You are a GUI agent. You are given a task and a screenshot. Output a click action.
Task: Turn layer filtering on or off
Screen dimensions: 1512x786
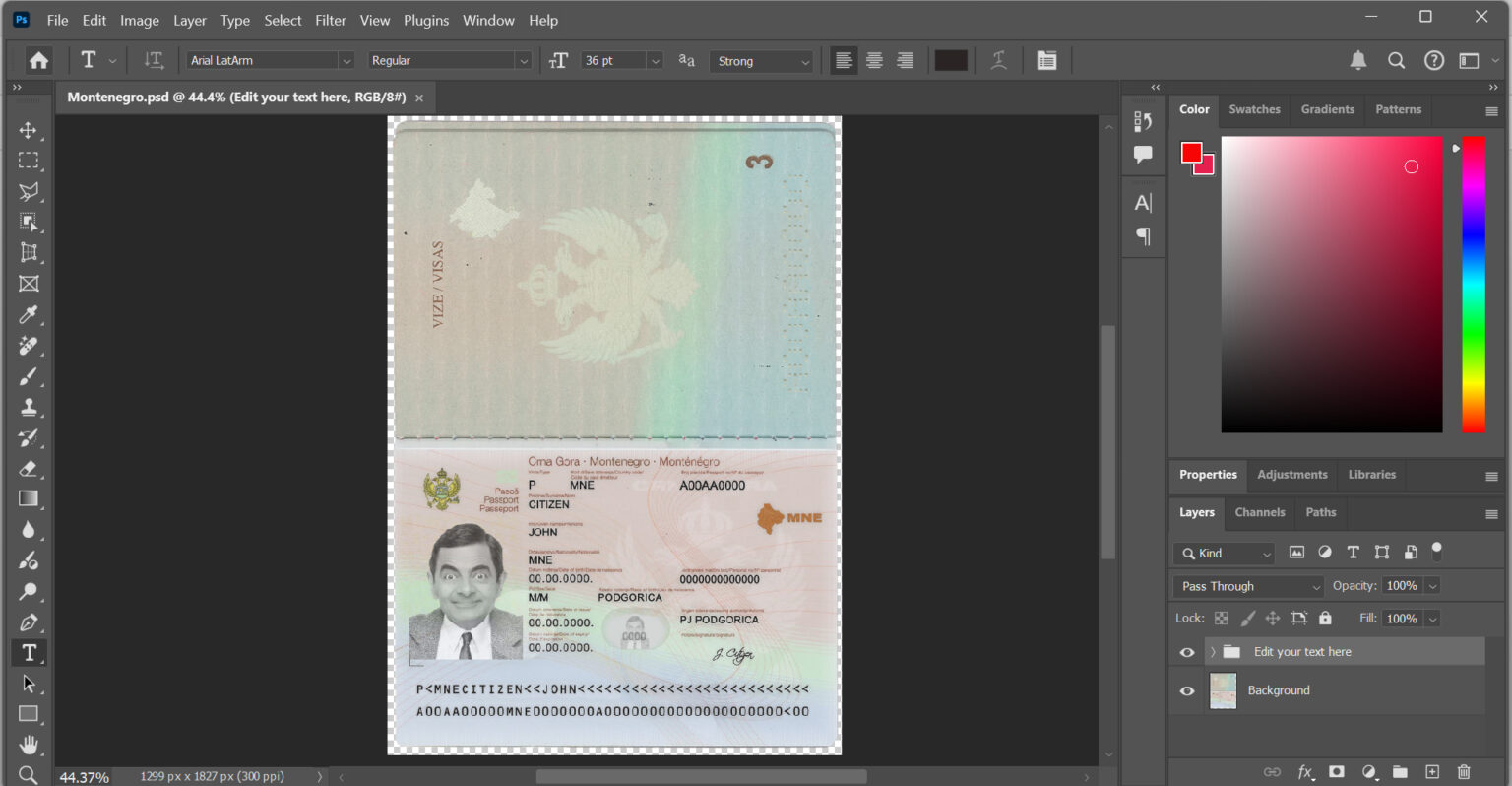coord(1437,551)
